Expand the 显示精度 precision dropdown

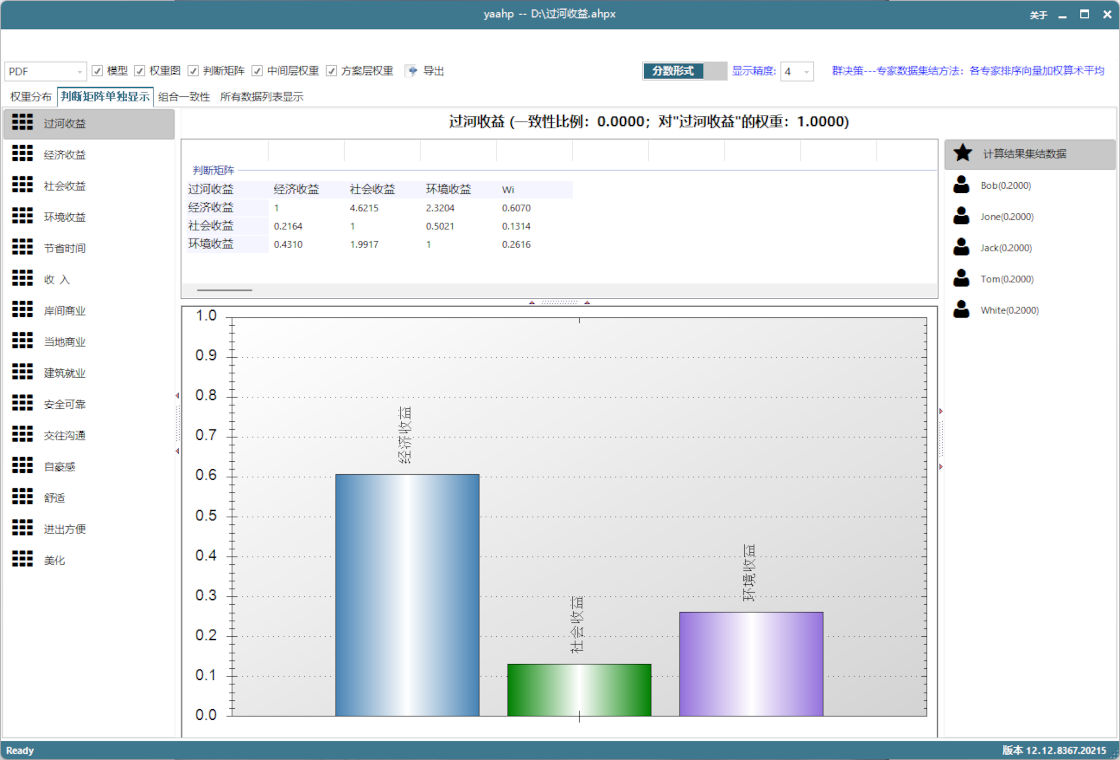(797, 72)
